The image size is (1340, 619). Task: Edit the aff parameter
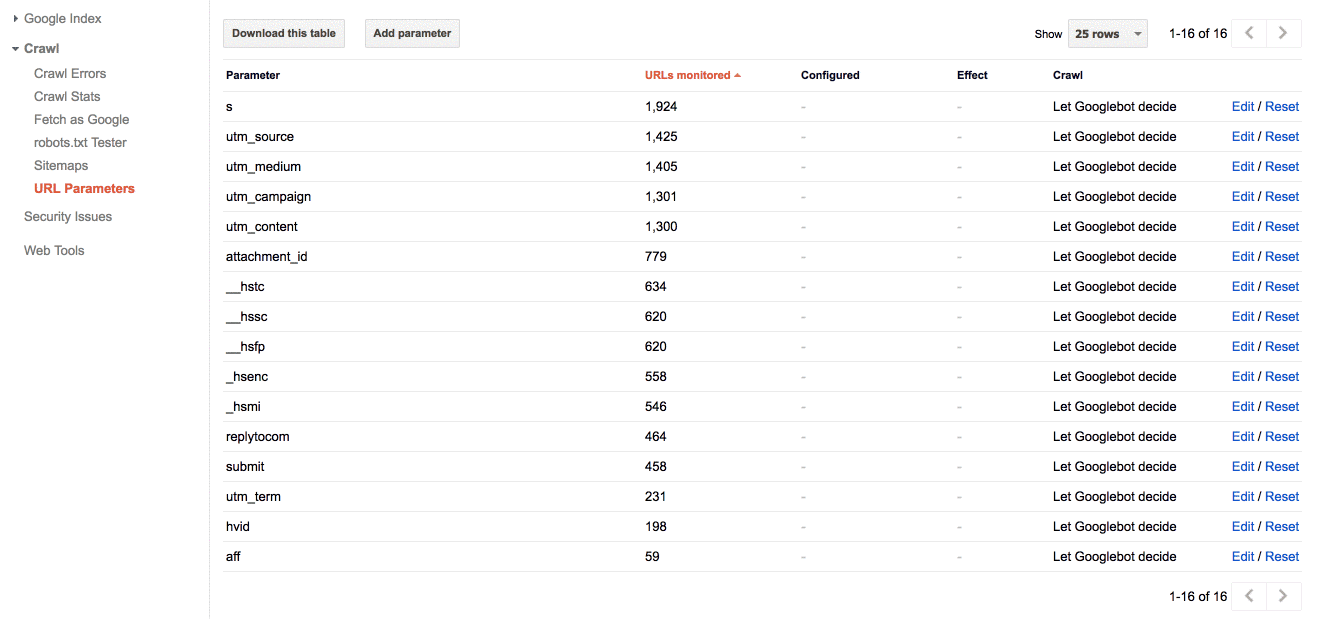coord(1243,556)
